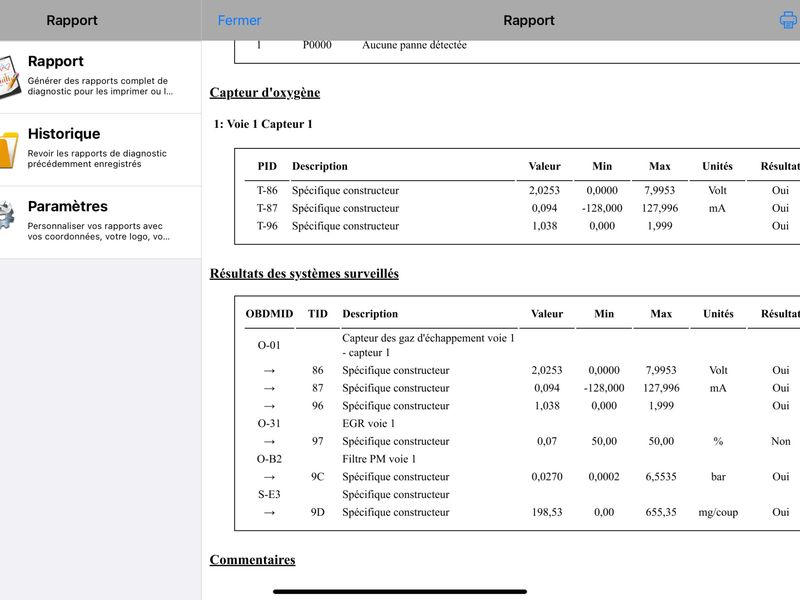Click Résultats des systèmes surveillés heading
This screenshot has width=800, height=600.
[304, 273]
